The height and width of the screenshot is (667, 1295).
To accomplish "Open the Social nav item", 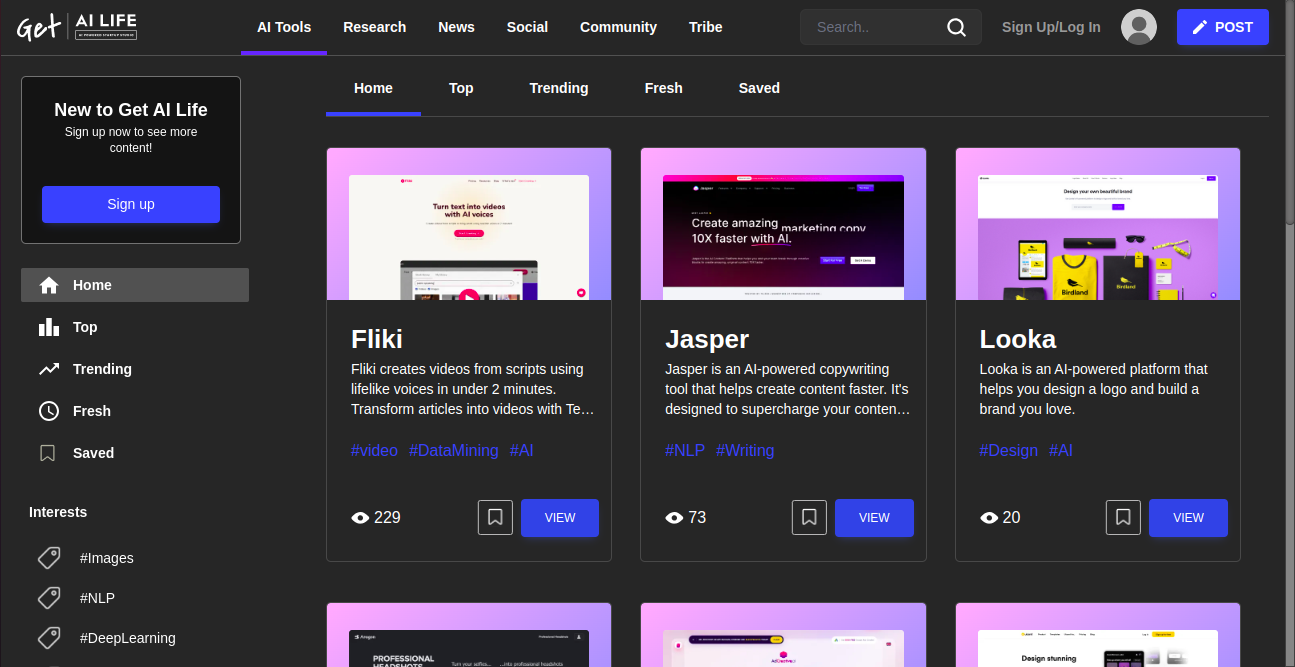I will point(527,27).
